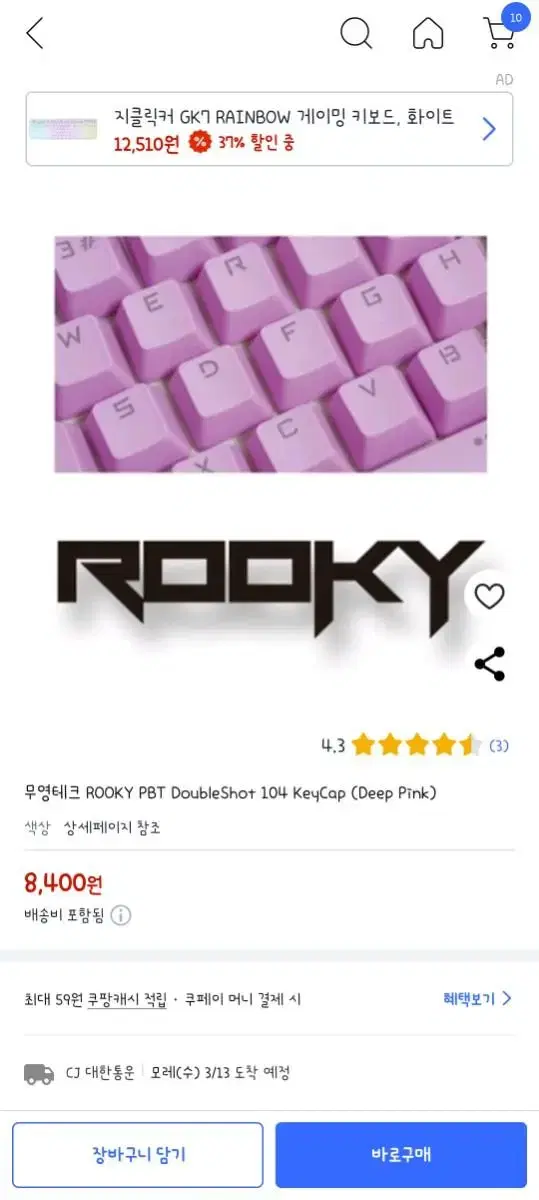Tap the home icon in header
This screenshot has height=1200, width=539.
428,34
